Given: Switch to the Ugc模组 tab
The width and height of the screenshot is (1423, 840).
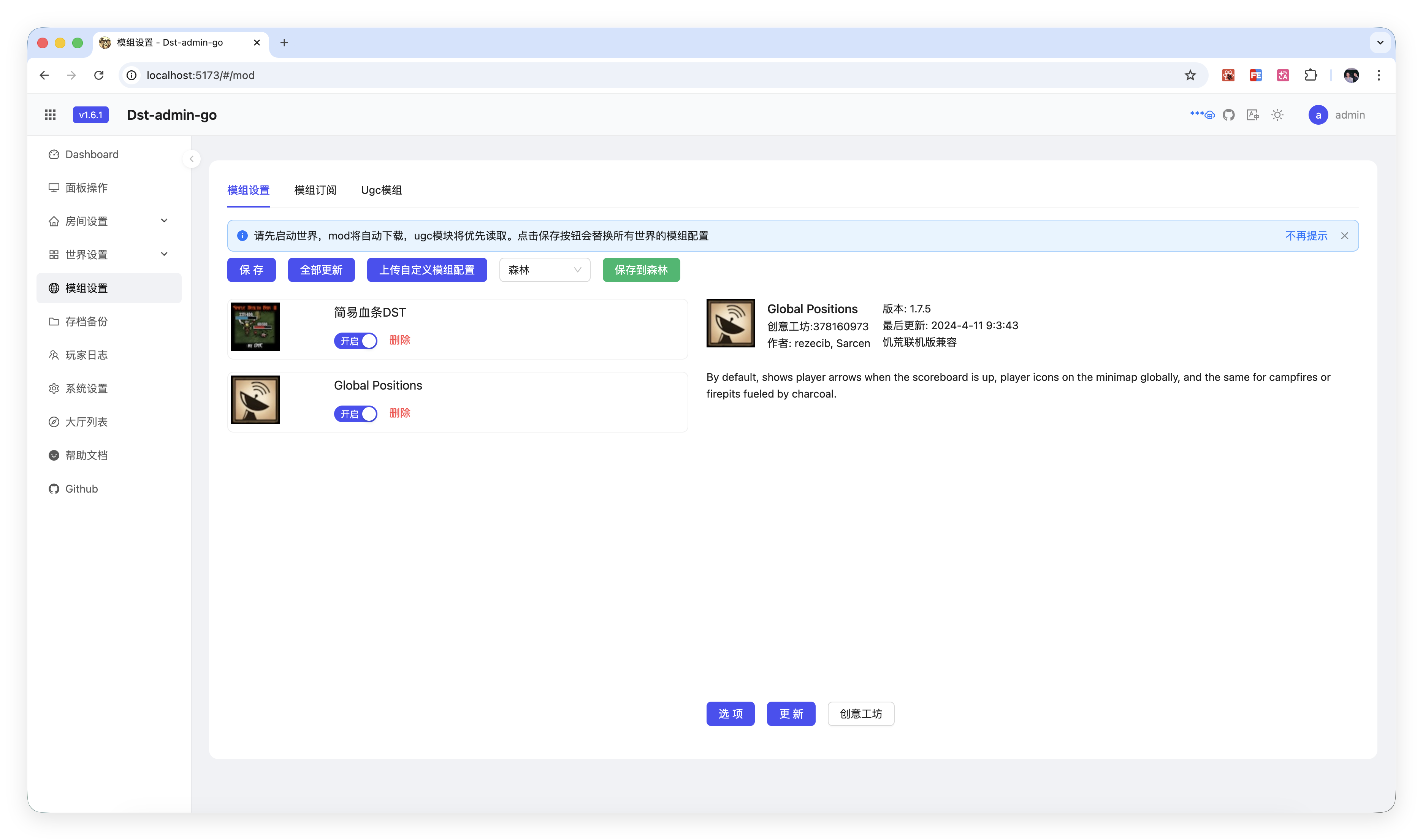Looking at the screenshot, I should click(382, 190).
